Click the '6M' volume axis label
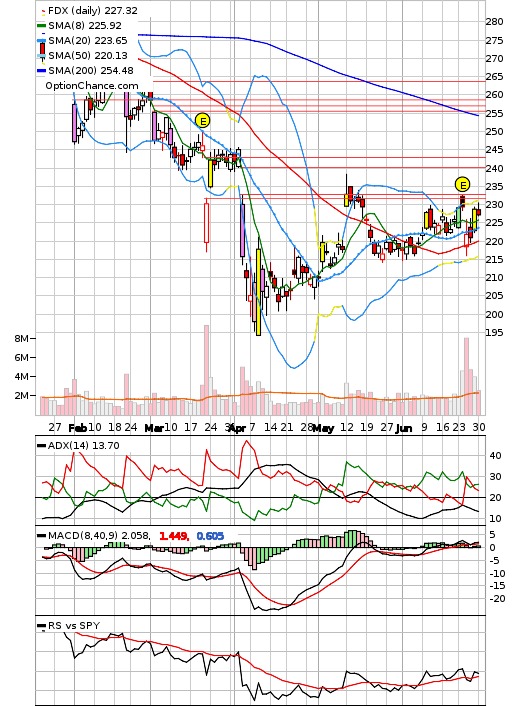 [21, 358]
